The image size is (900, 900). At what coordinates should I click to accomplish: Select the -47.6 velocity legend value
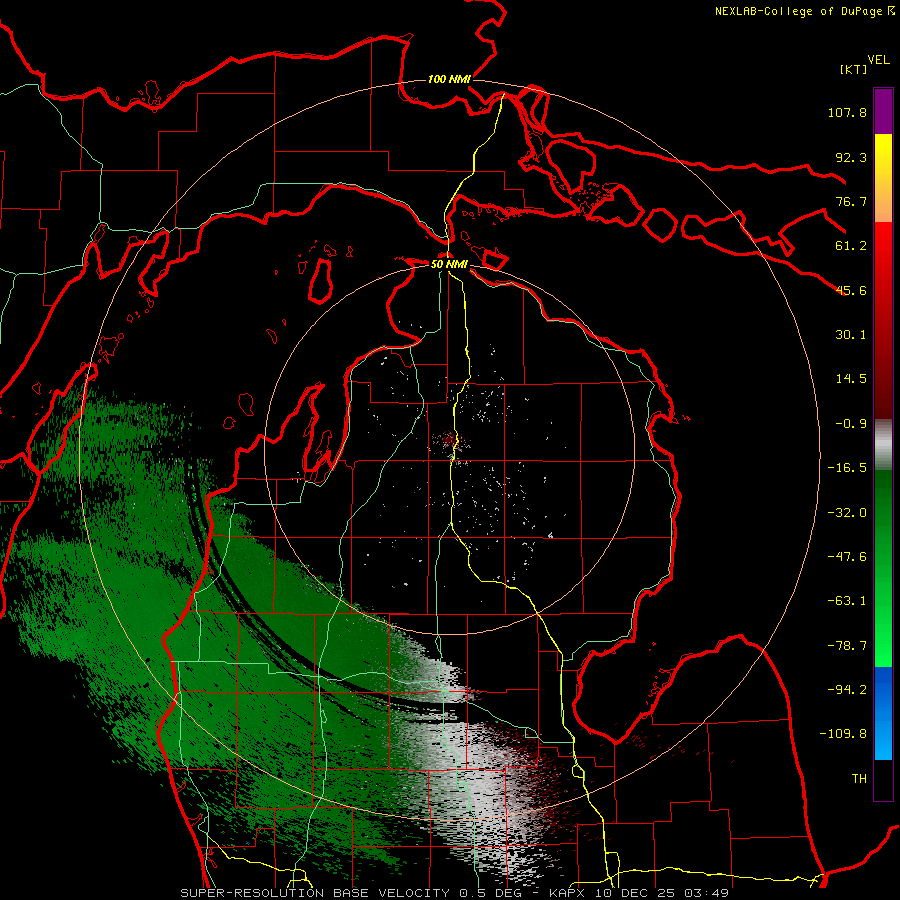(847, 557)
